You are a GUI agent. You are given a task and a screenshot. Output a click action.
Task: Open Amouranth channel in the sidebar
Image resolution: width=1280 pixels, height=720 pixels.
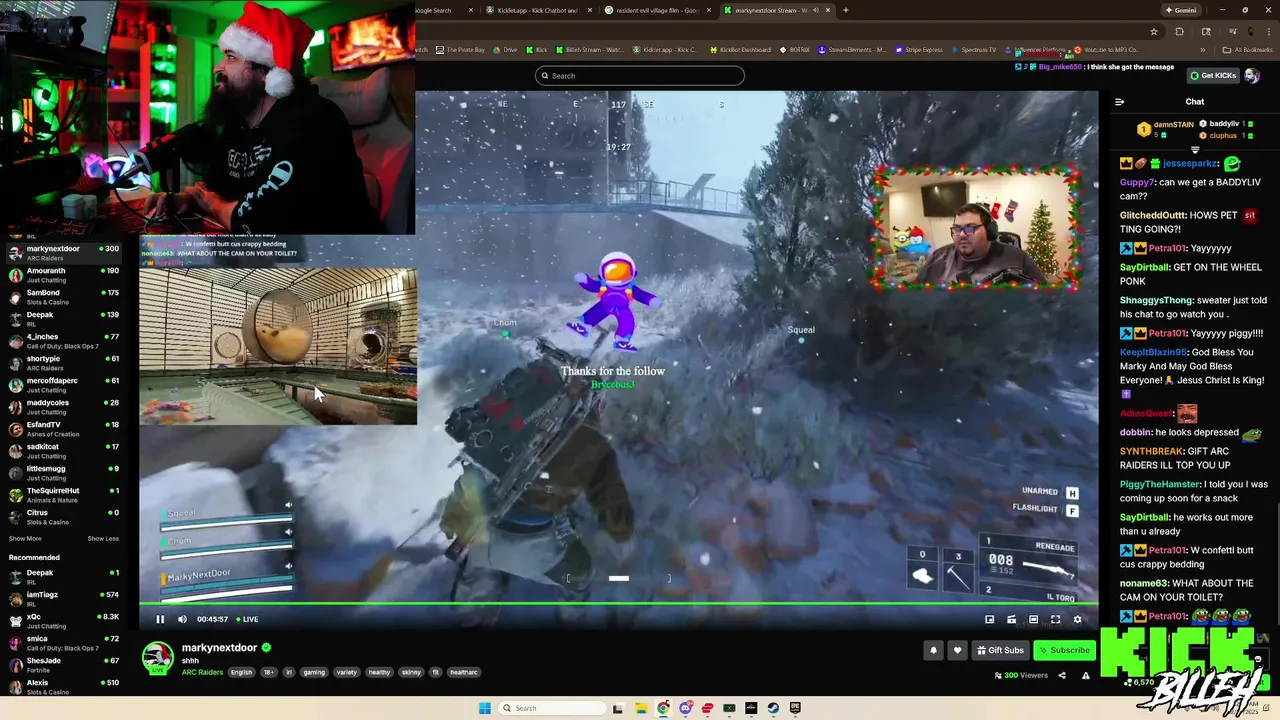64,275
